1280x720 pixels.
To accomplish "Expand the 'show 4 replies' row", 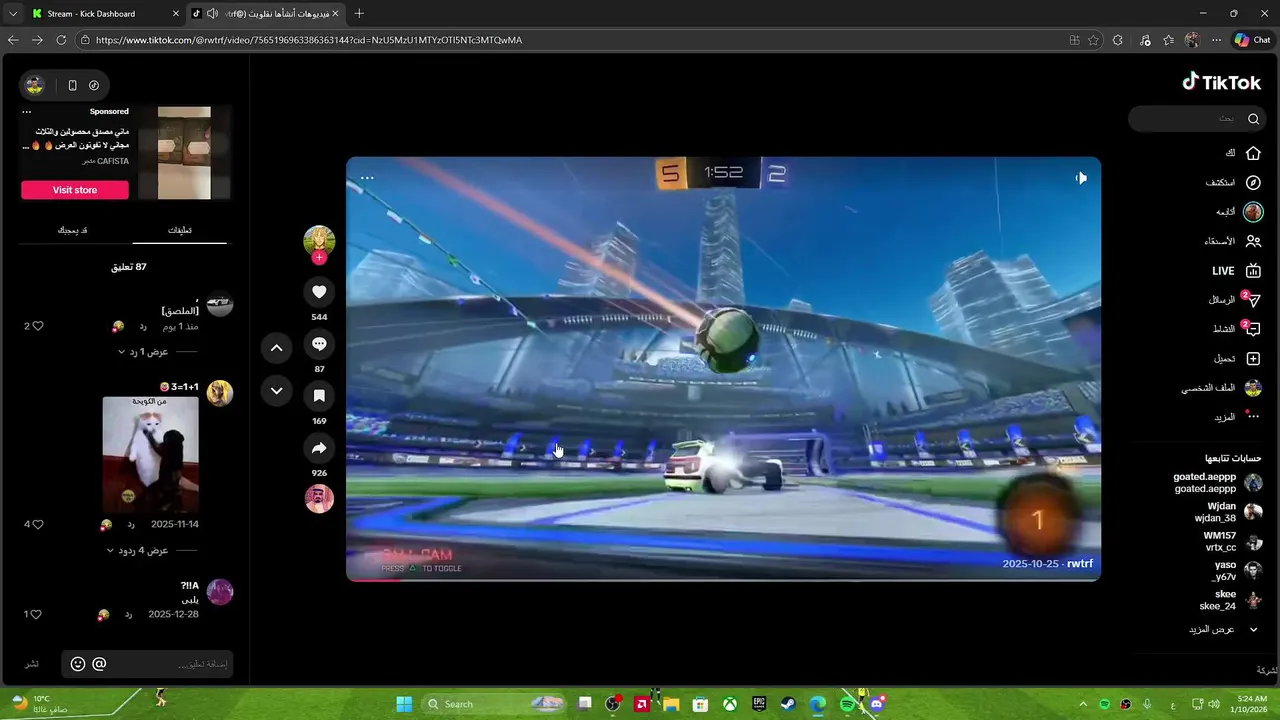I will pyautogui.click(x=151, y=551).
